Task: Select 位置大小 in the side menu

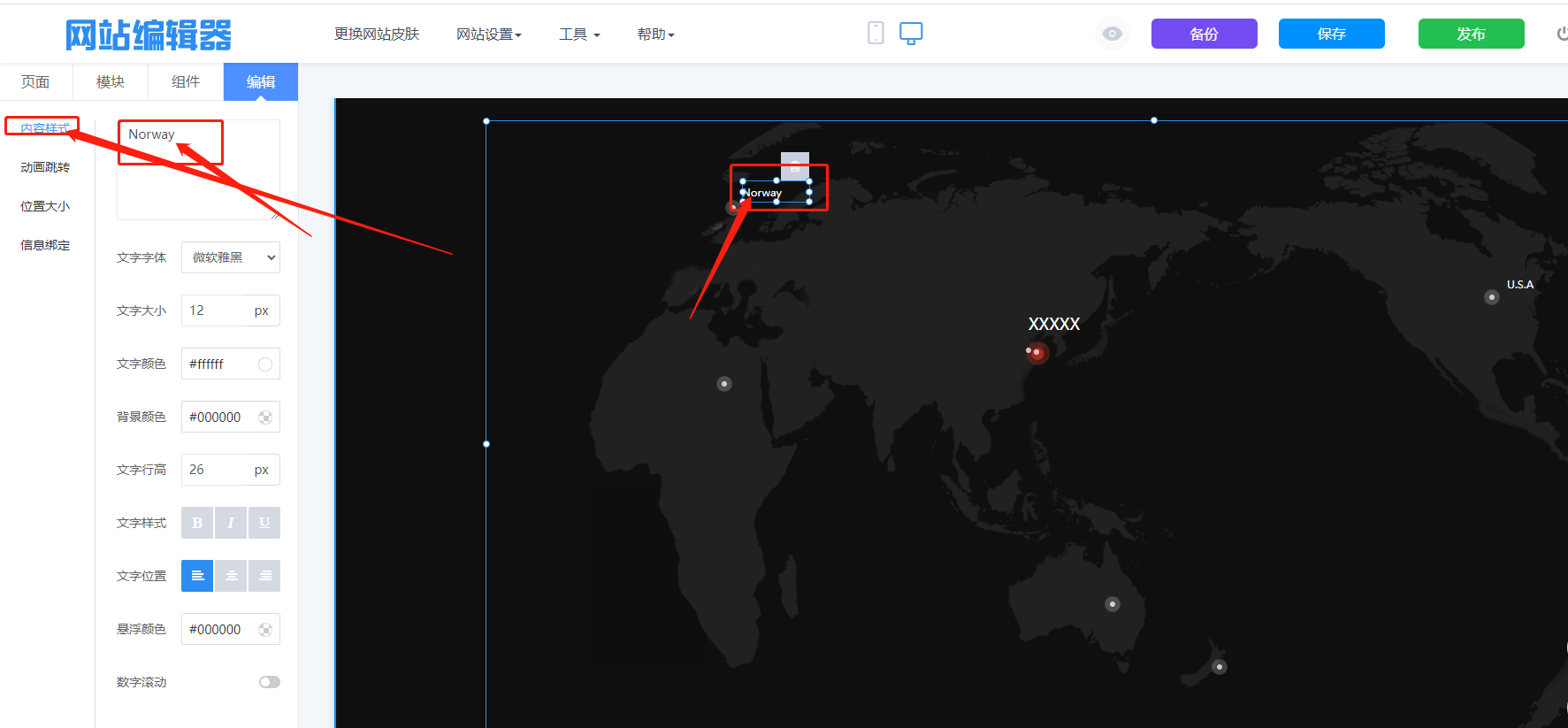Action: (45, 206)
